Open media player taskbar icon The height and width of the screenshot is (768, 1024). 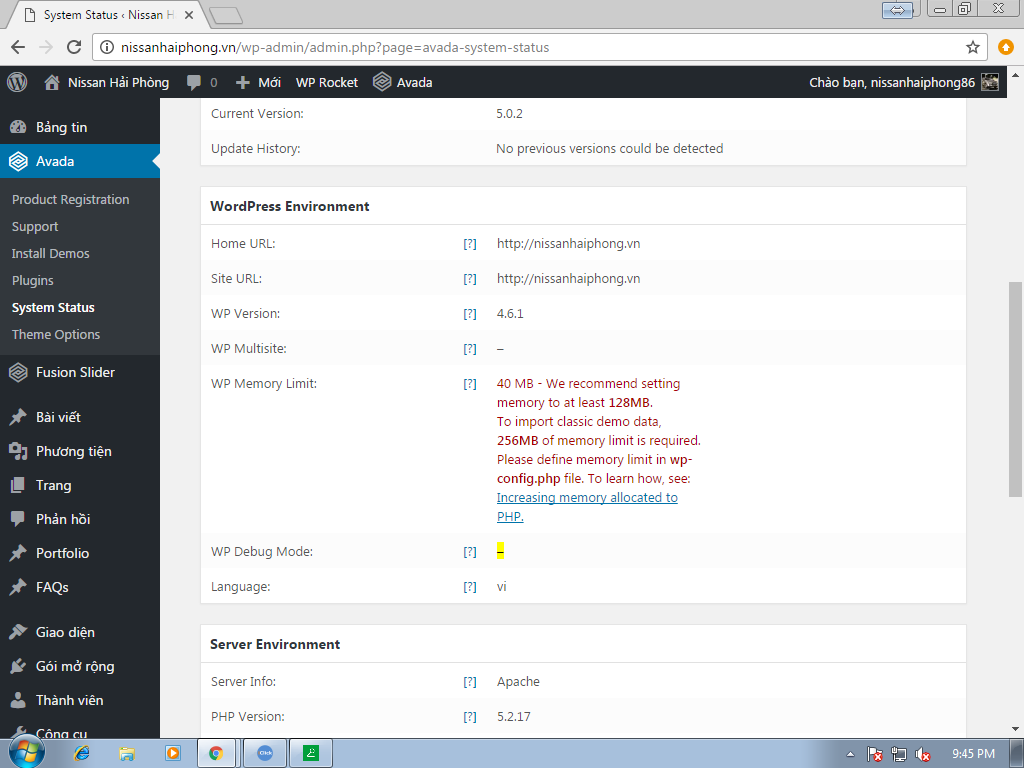(172, 754)
